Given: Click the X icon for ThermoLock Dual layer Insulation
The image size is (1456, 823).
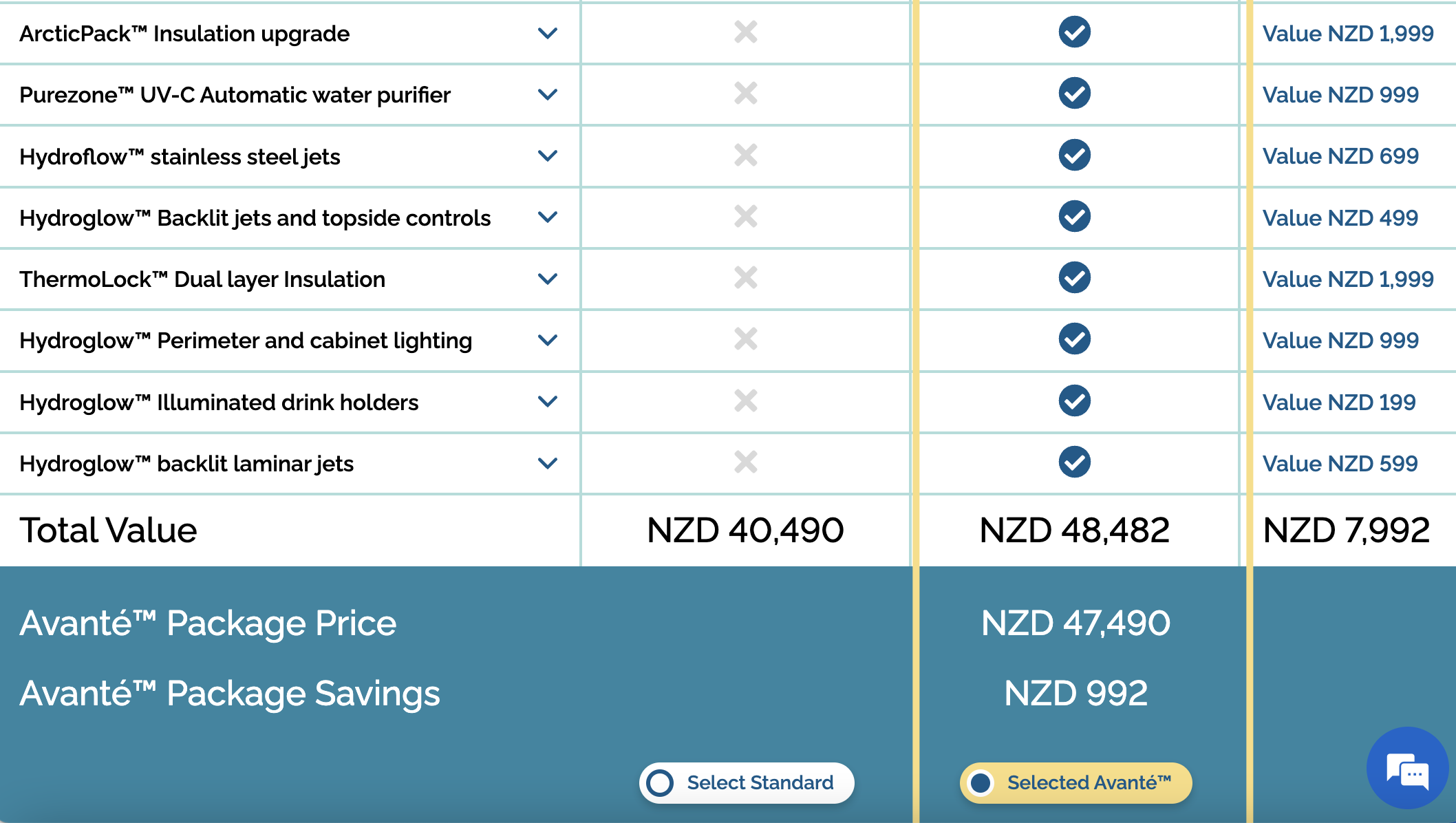Looking at the screenshot, I should [x=745, y=279].
